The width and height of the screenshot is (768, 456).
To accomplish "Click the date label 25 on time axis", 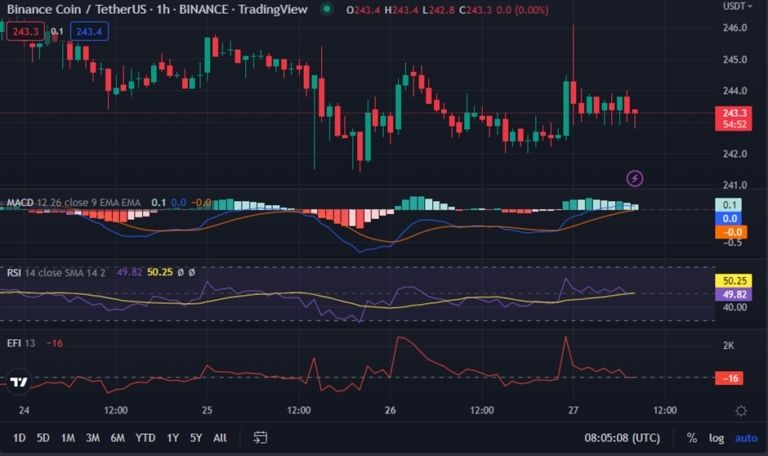I will 207,410.
